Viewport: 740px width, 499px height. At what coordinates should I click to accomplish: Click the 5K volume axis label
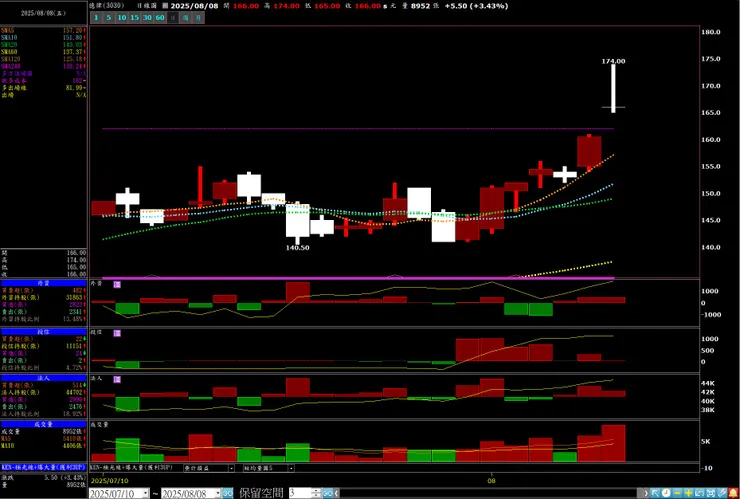(x=706, y=441)
